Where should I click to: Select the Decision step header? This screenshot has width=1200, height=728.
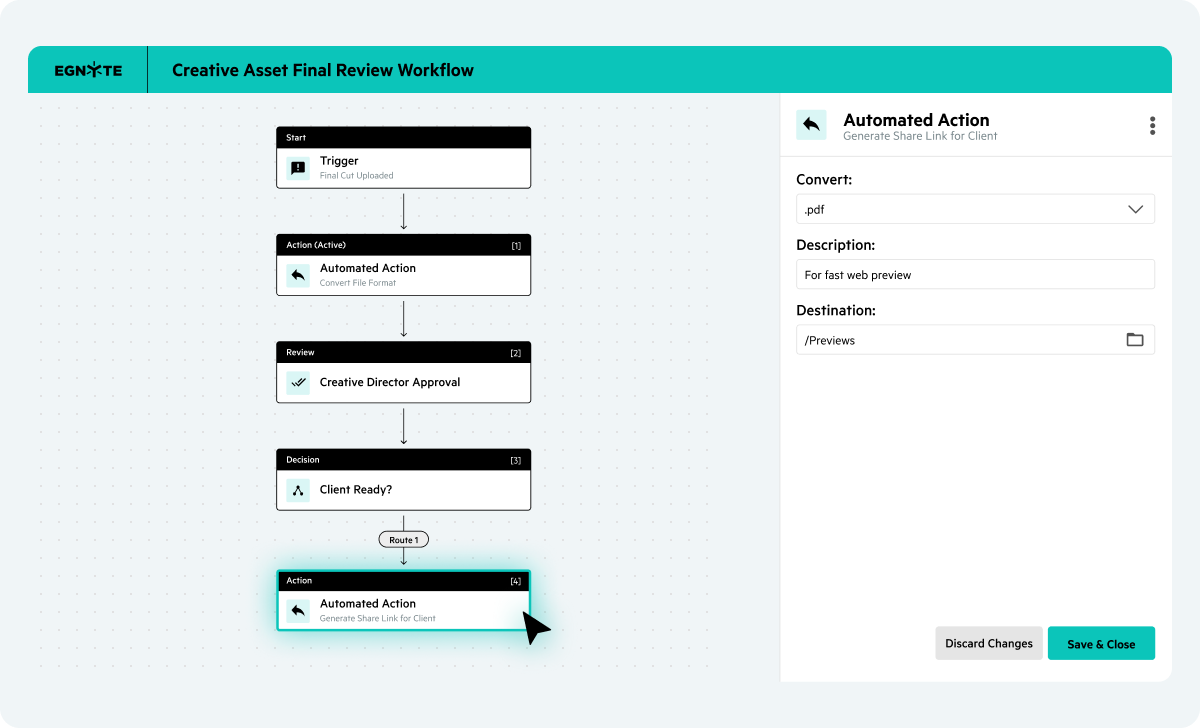pyautogui.click(x=404, y=460)
